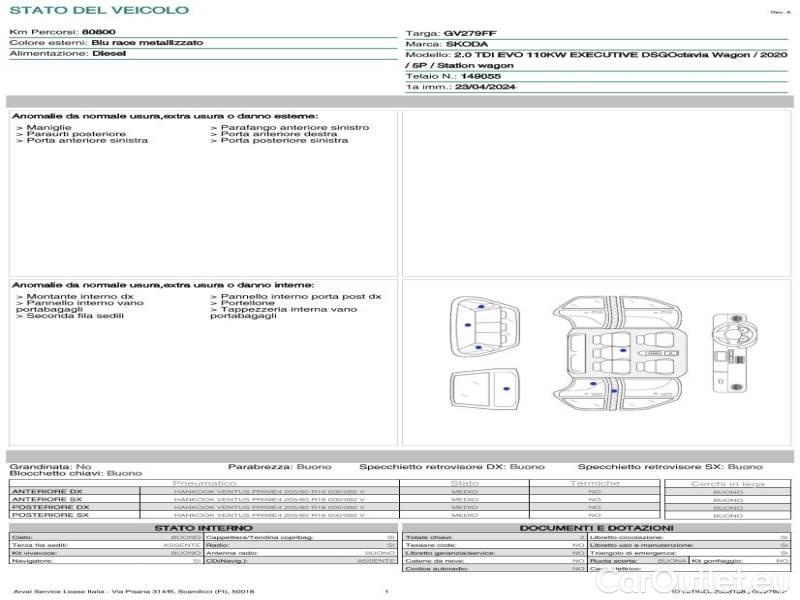Click the Targa value GV279FF
The image size is (800, 600).
coord(470,33)
